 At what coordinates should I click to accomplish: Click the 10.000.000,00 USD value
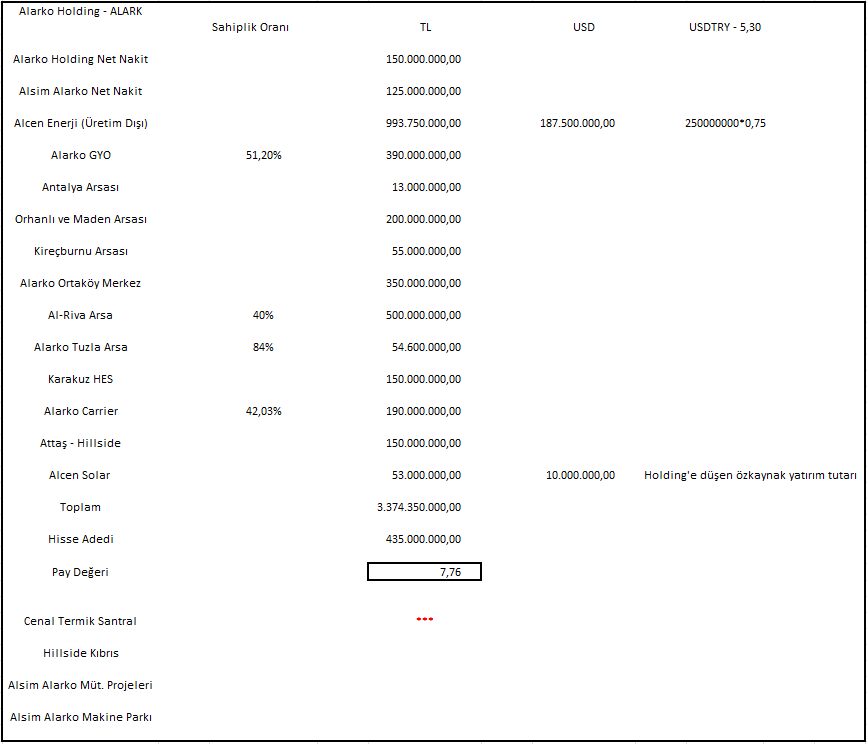(x=581, y=476)
